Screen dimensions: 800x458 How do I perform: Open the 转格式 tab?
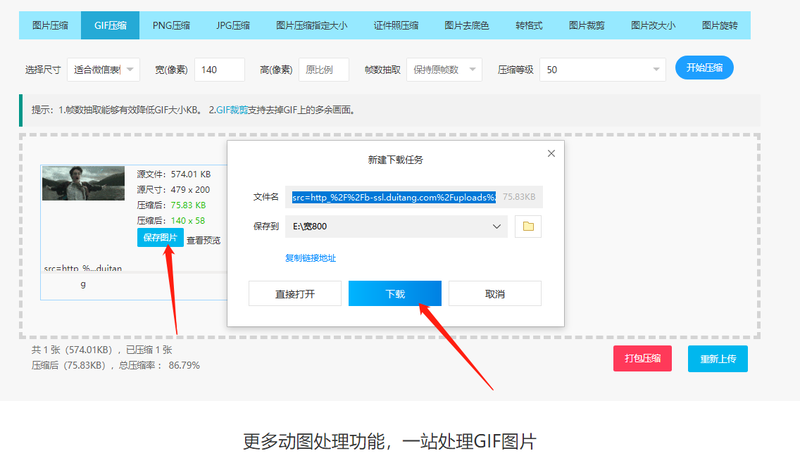pos(529,26)
